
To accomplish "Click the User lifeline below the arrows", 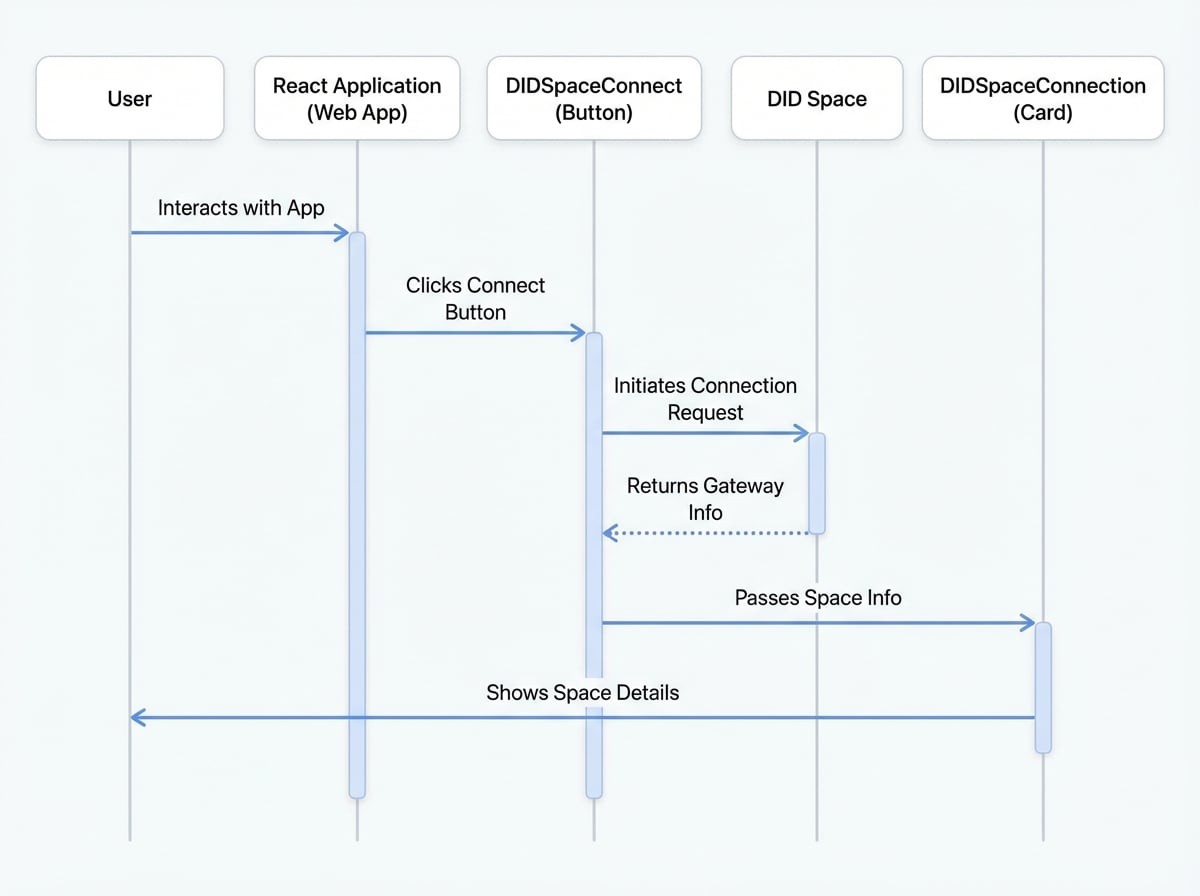I will (130, 790).
